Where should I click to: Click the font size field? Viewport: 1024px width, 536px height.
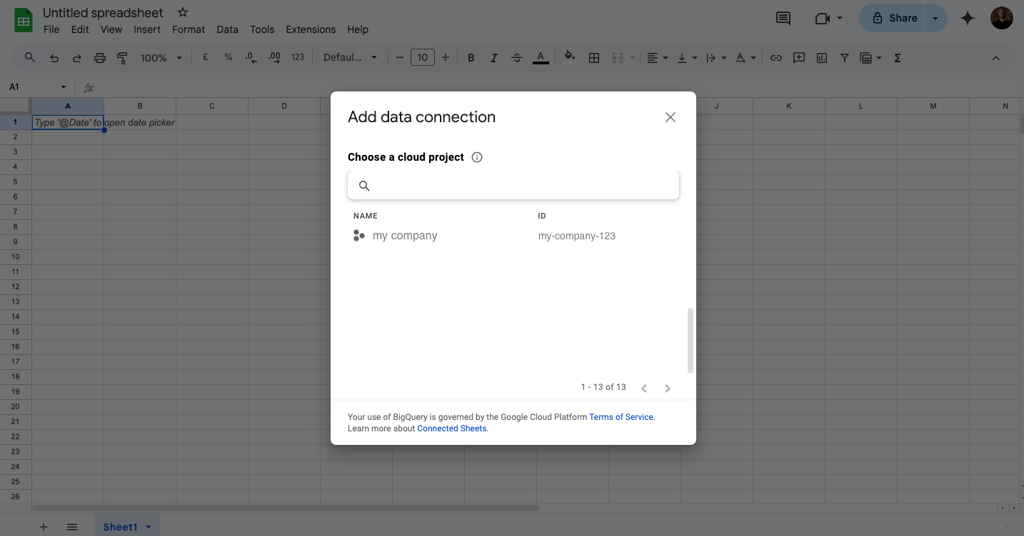pos(423,57)
